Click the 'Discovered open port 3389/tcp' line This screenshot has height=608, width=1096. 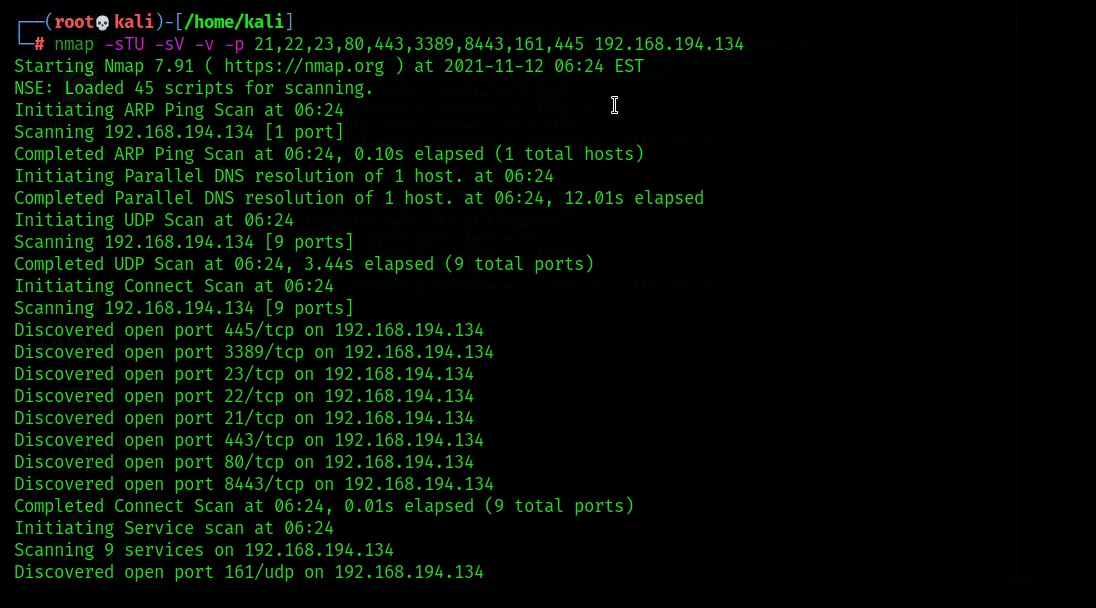point(254,352)
